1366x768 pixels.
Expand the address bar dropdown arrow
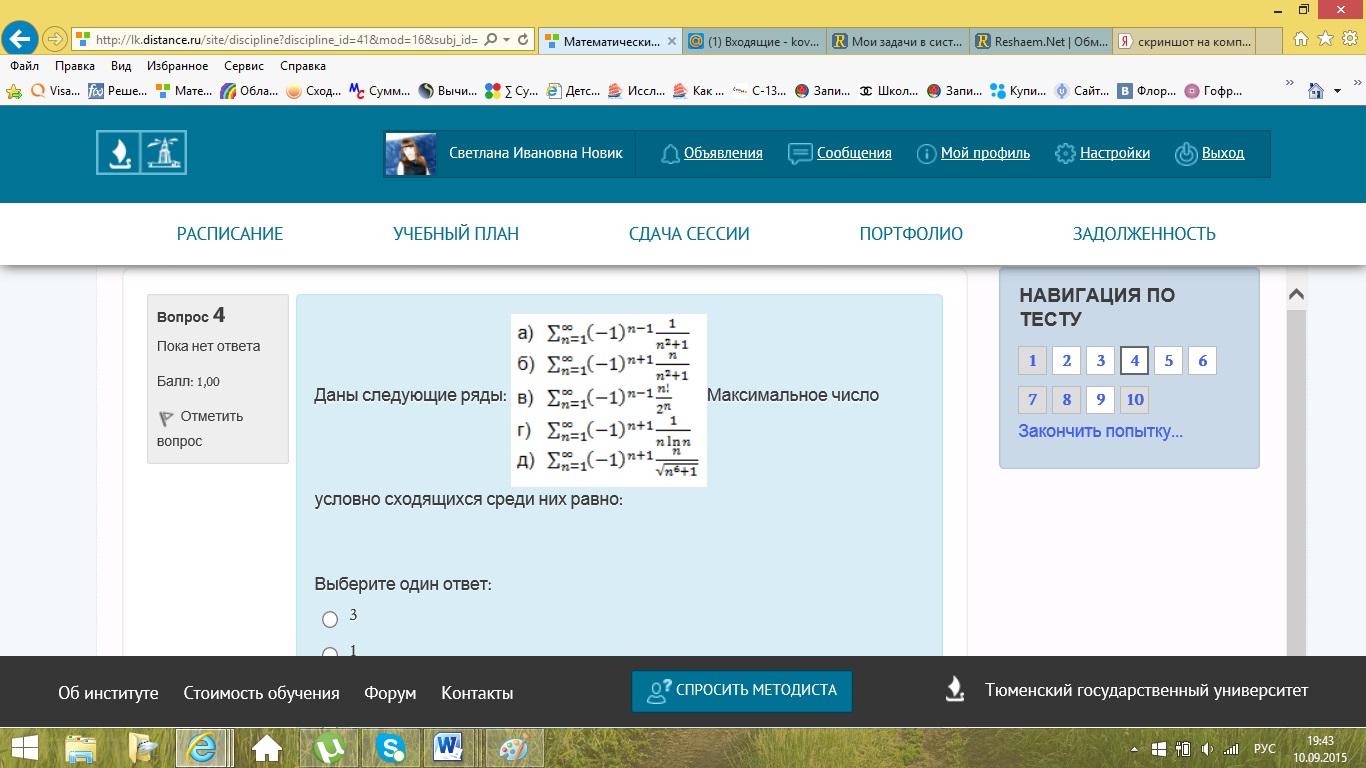[506, 40]
